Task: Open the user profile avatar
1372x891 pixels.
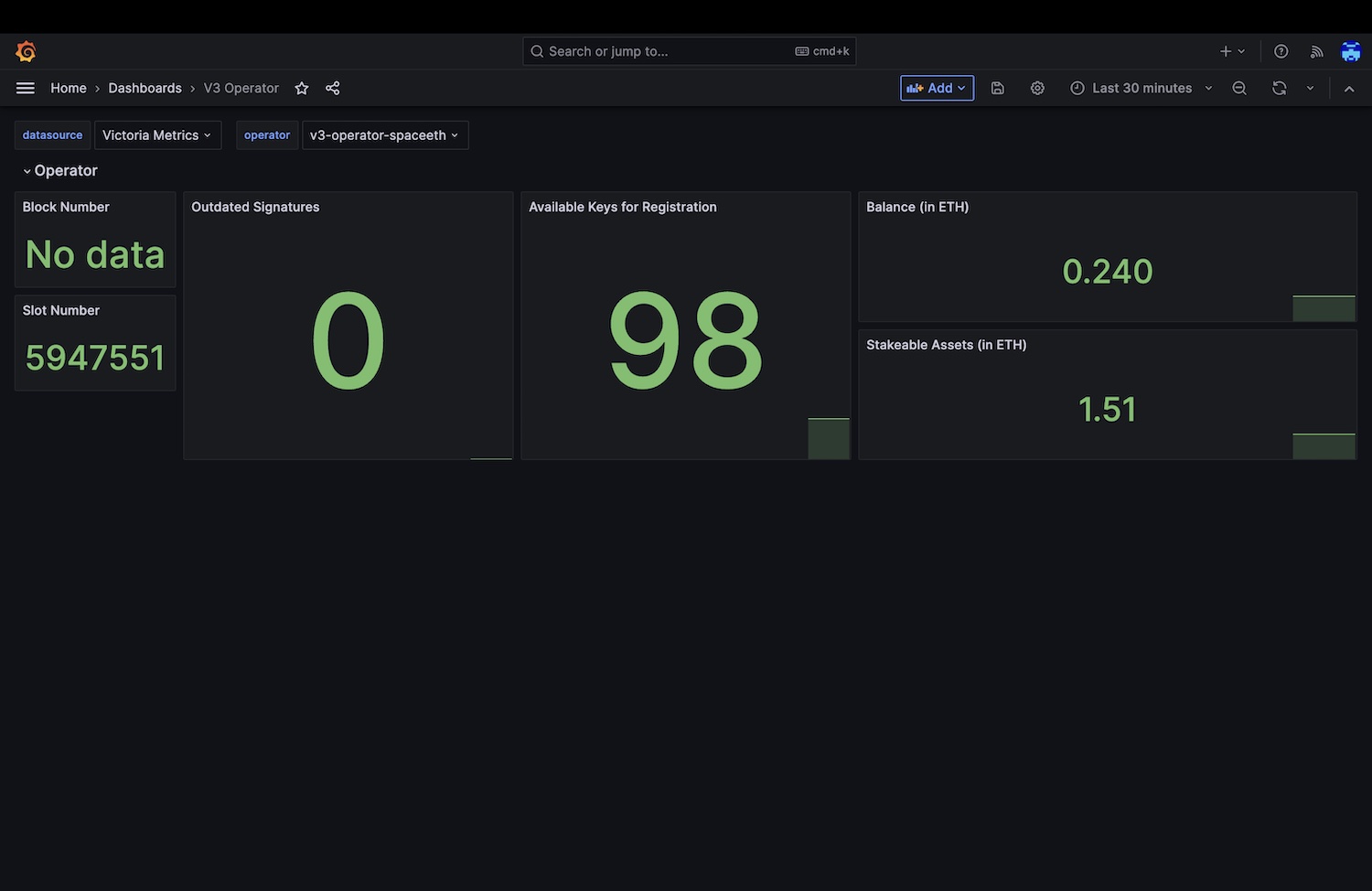Action: click(1351, 51)
